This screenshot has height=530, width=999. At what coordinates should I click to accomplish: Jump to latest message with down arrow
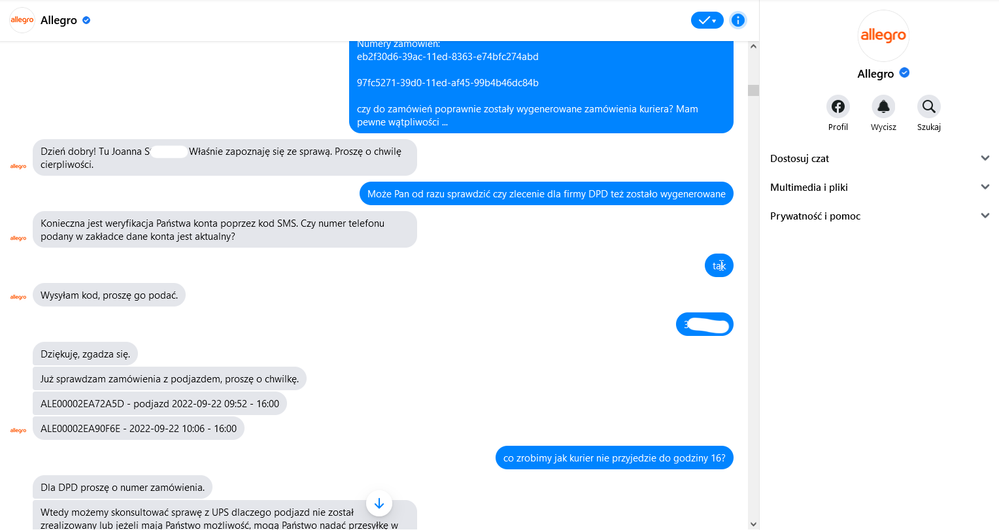click(379, 503)
